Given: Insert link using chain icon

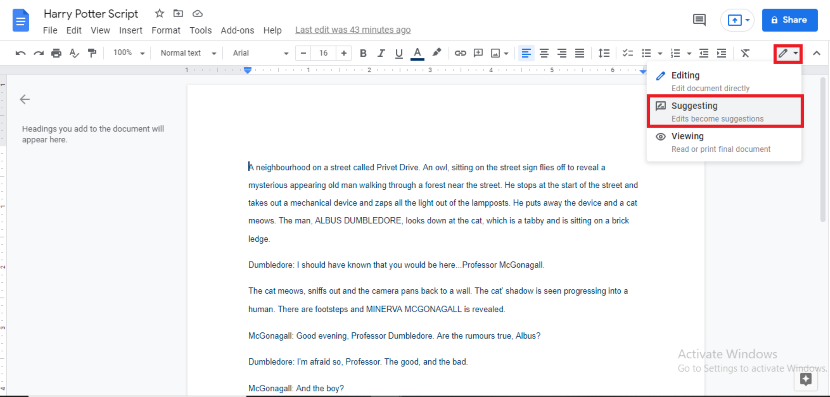Looking at the screenshot, I should (x=461, y=53).
